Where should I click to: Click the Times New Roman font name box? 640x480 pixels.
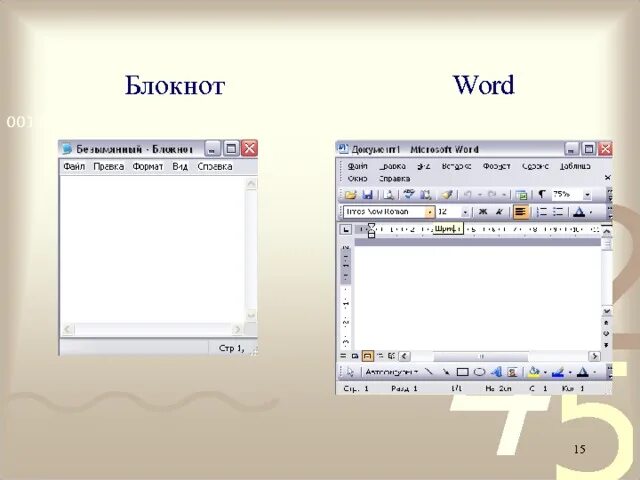[384, 212]
